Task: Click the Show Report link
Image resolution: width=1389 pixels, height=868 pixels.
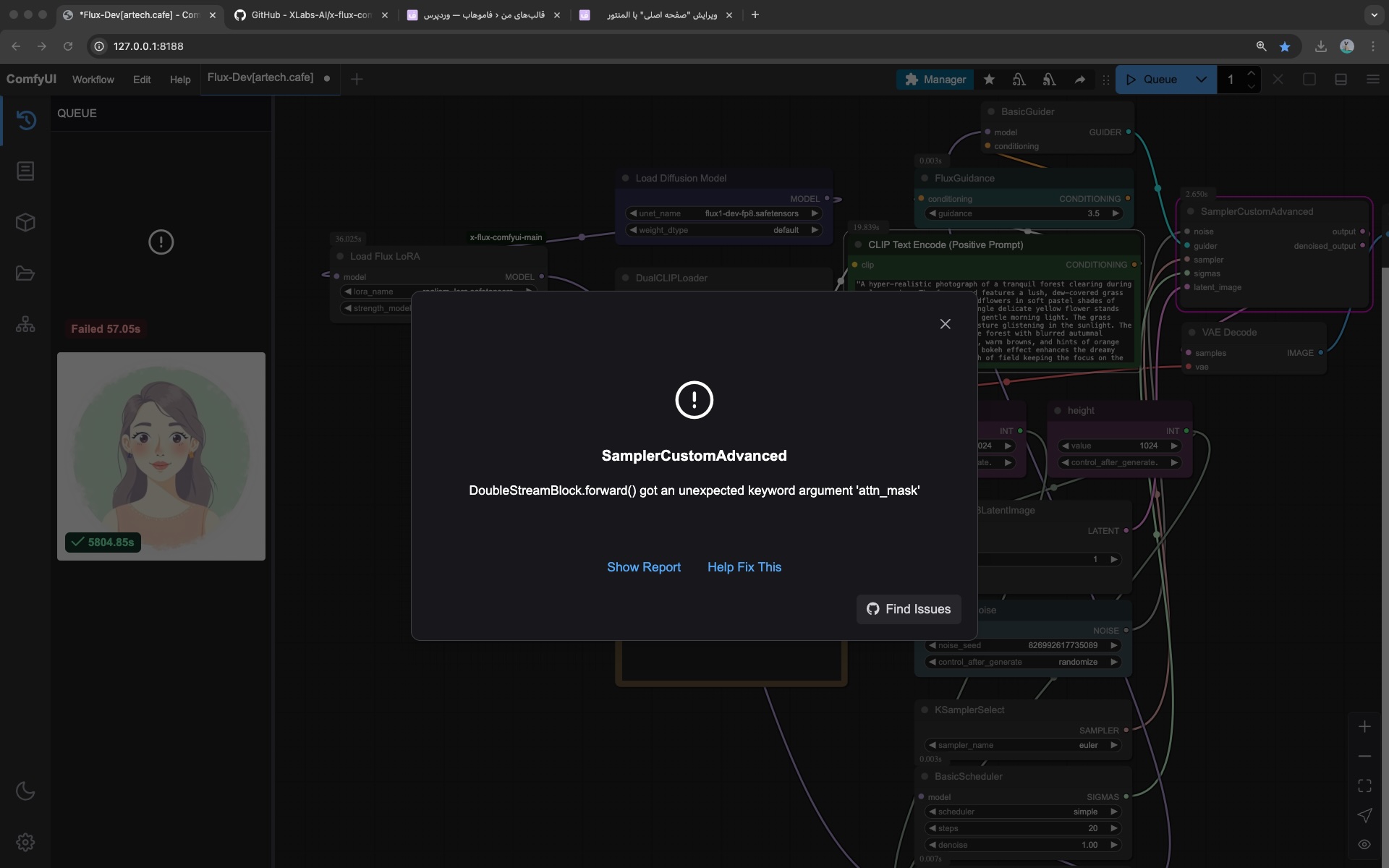Action: coord(643,567)
